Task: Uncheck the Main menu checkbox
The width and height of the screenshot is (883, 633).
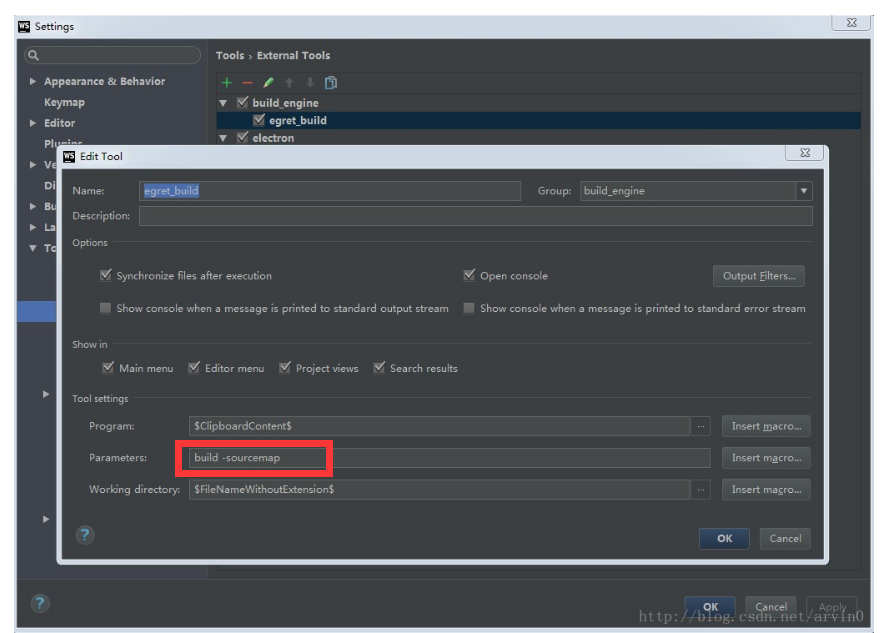Action: coord(108,368)
